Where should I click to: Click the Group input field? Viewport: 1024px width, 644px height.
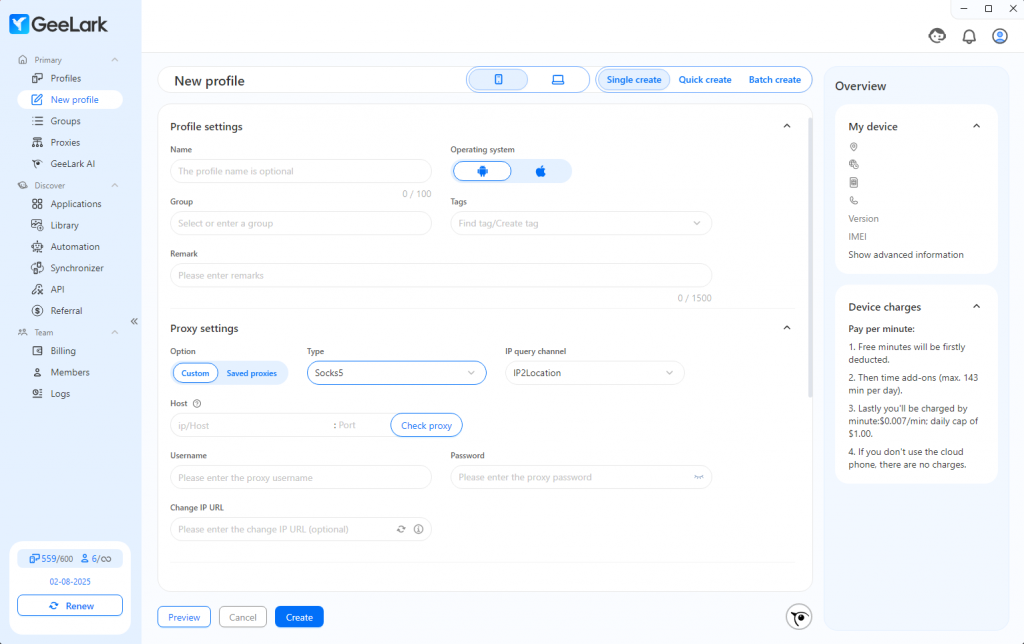(300, 223)
